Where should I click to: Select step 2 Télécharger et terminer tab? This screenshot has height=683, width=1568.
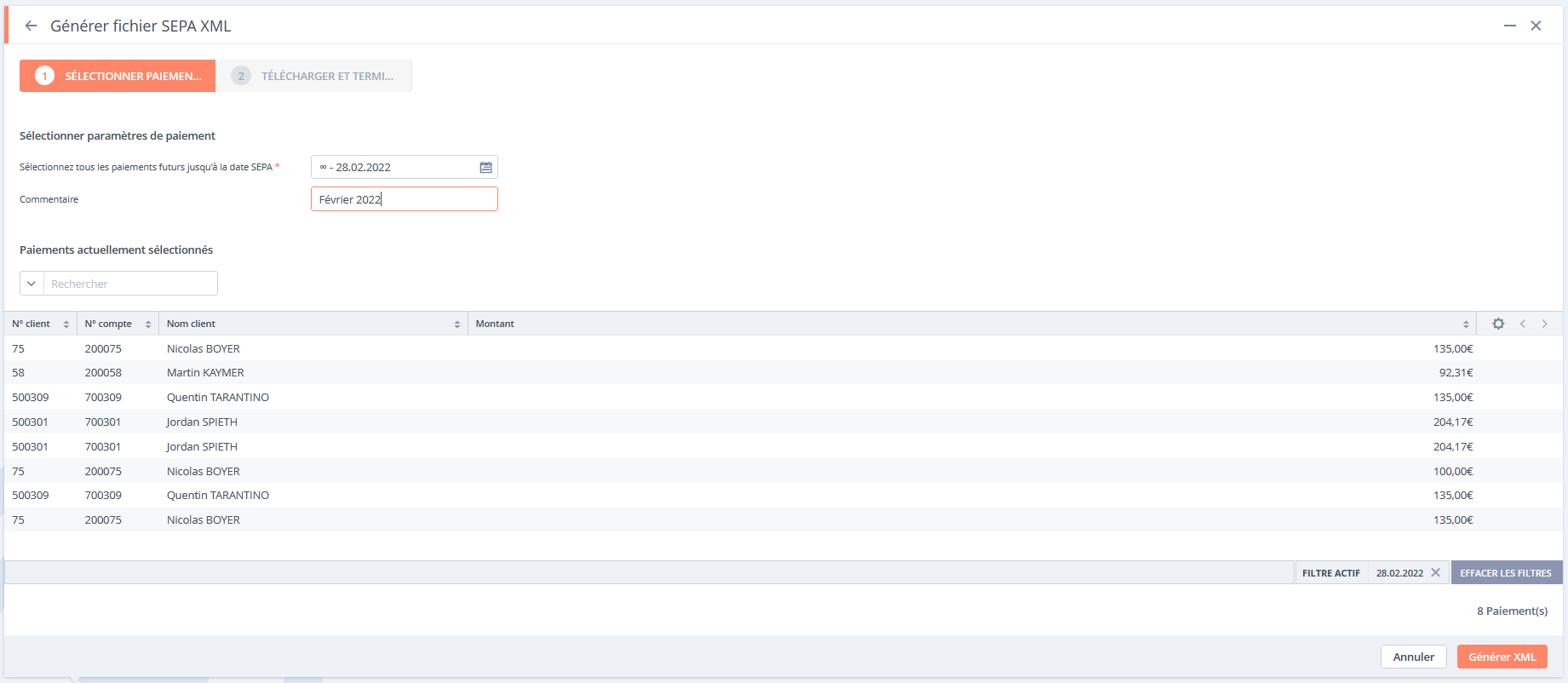point(314,76)
